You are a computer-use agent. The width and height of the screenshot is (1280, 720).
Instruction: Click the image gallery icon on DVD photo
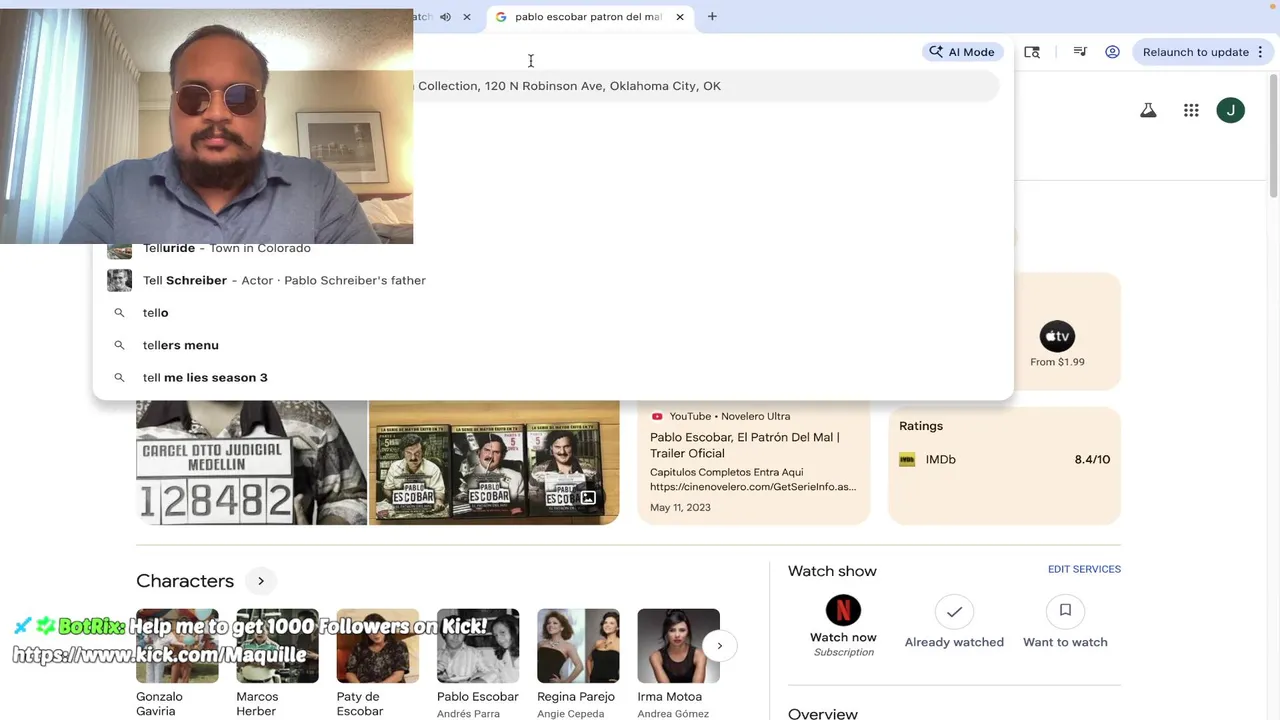(588, 498)
